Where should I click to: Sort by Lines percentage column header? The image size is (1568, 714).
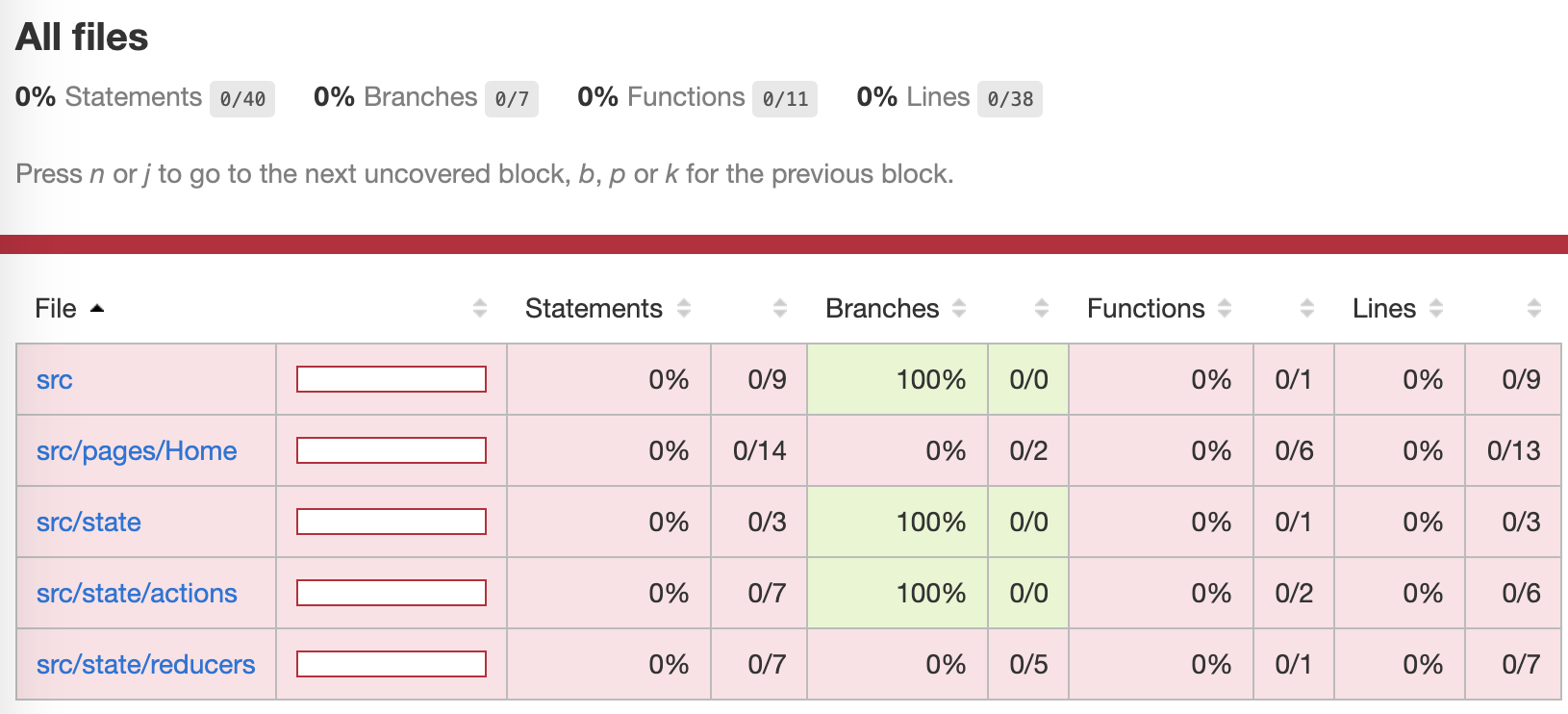click(x=1398, y=308)
